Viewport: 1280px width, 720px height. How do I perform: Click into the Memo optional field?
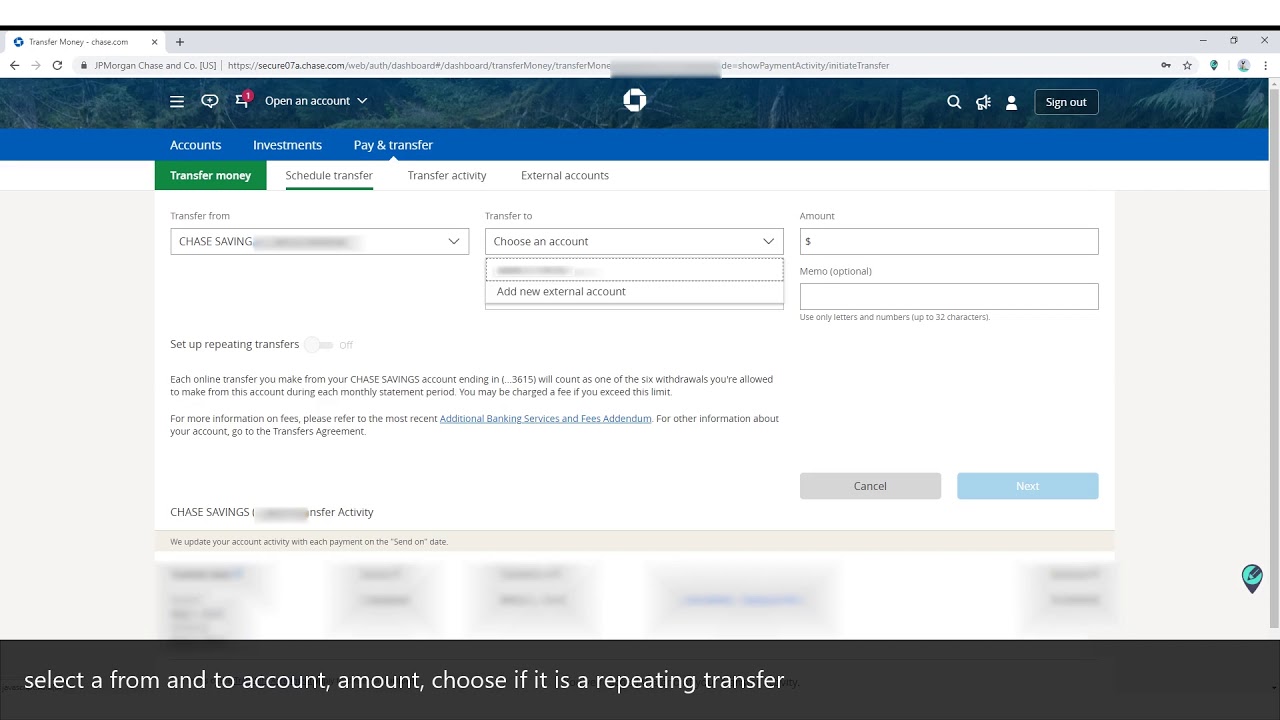pyautogui.click(x=949, y=296)
